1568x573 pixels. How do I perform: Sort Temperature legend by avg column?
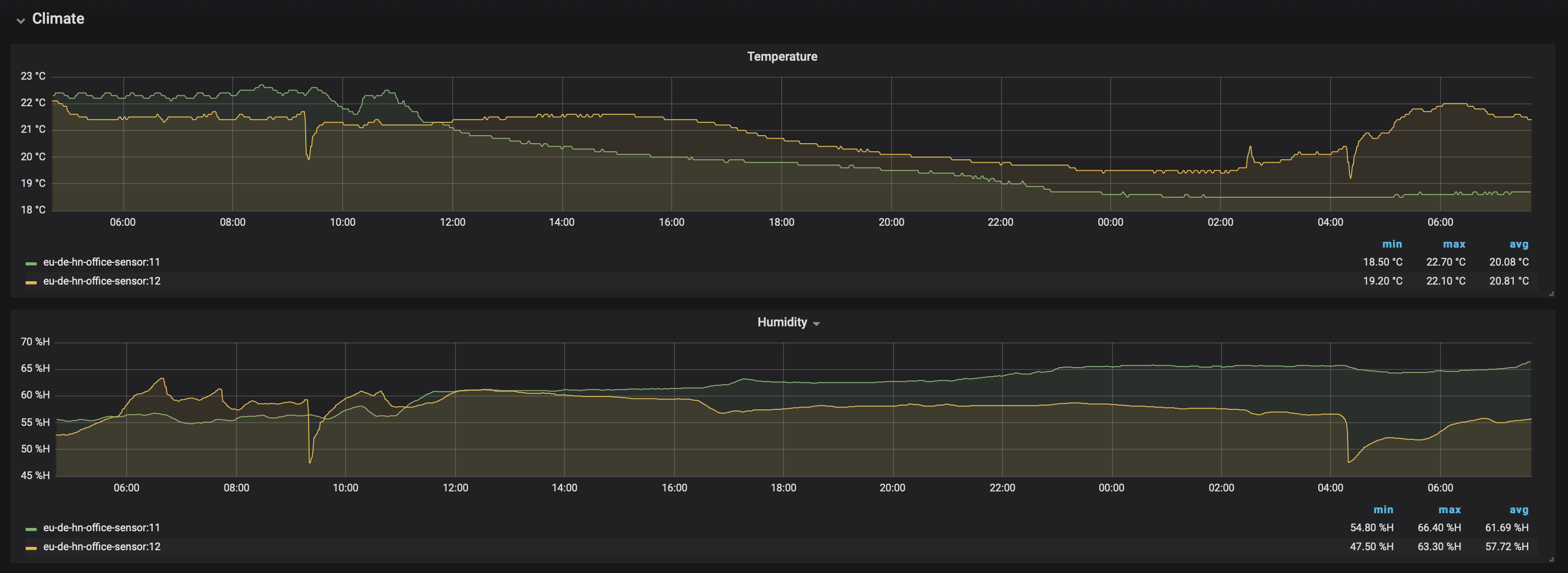pos(1518,244)
